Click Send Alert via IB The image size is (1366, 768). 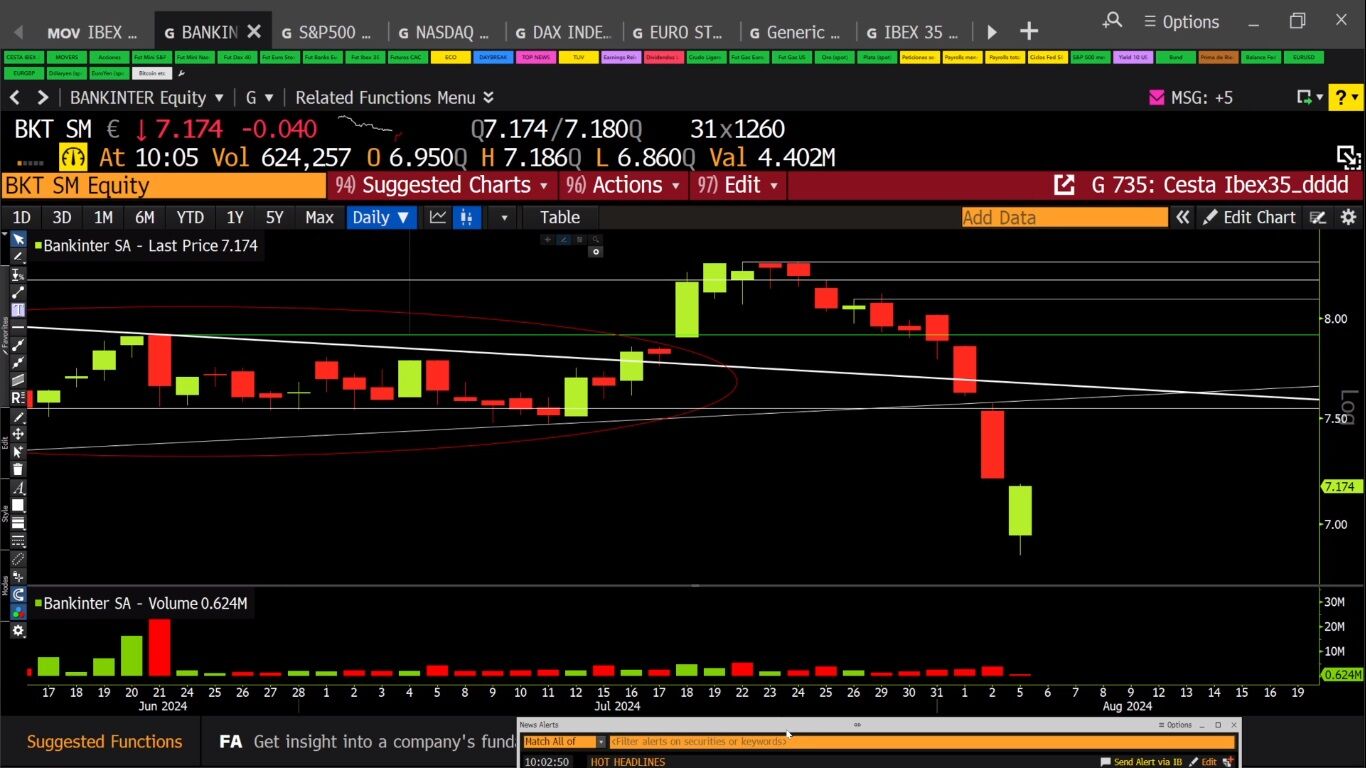(x=1143, y=762)
